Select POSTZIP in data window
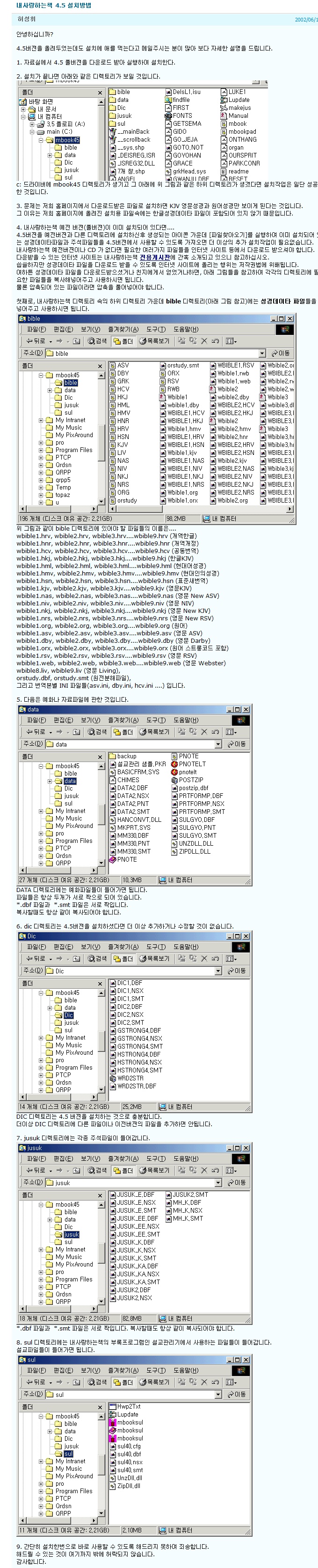Screen dimensions: 318x1568 (x=187, y=780)
